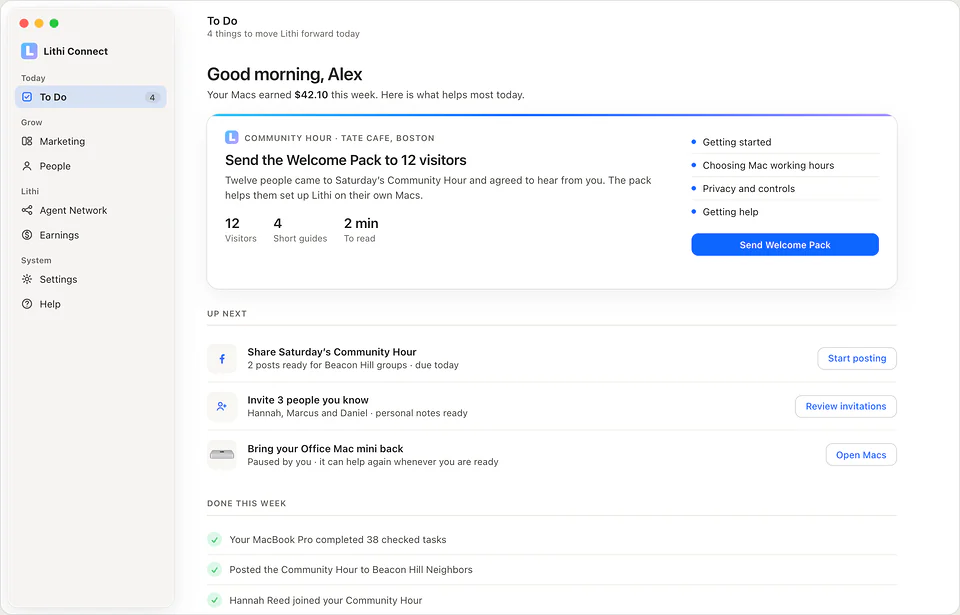Open Settings from the sidebar

click(x=91, y=279)
